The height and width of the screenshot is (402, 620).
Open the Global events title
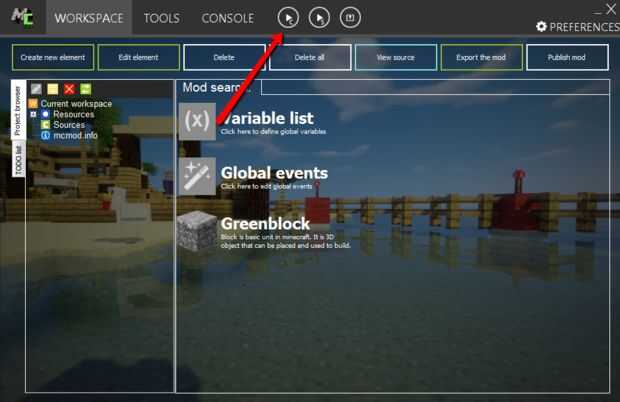pyautogui.click(x=274, y=173)
